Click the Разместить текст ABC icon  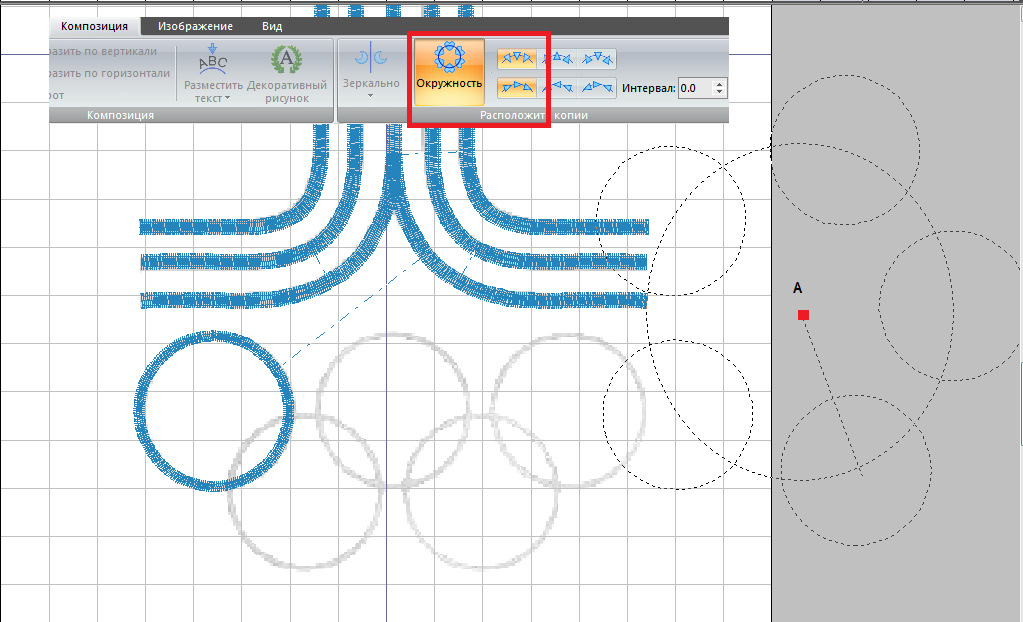click(x=213, y=60)
